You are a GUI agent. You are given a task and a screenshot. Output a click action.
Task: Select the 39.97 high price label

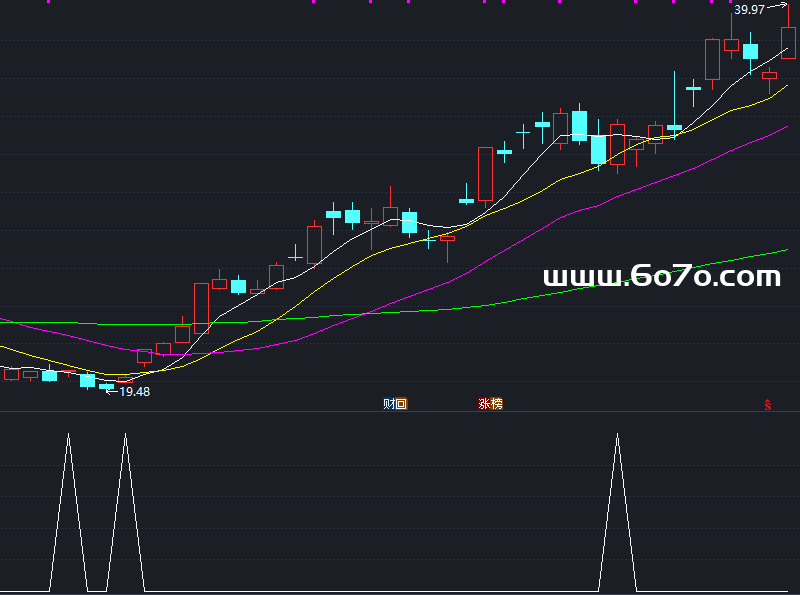pos(749,10)
